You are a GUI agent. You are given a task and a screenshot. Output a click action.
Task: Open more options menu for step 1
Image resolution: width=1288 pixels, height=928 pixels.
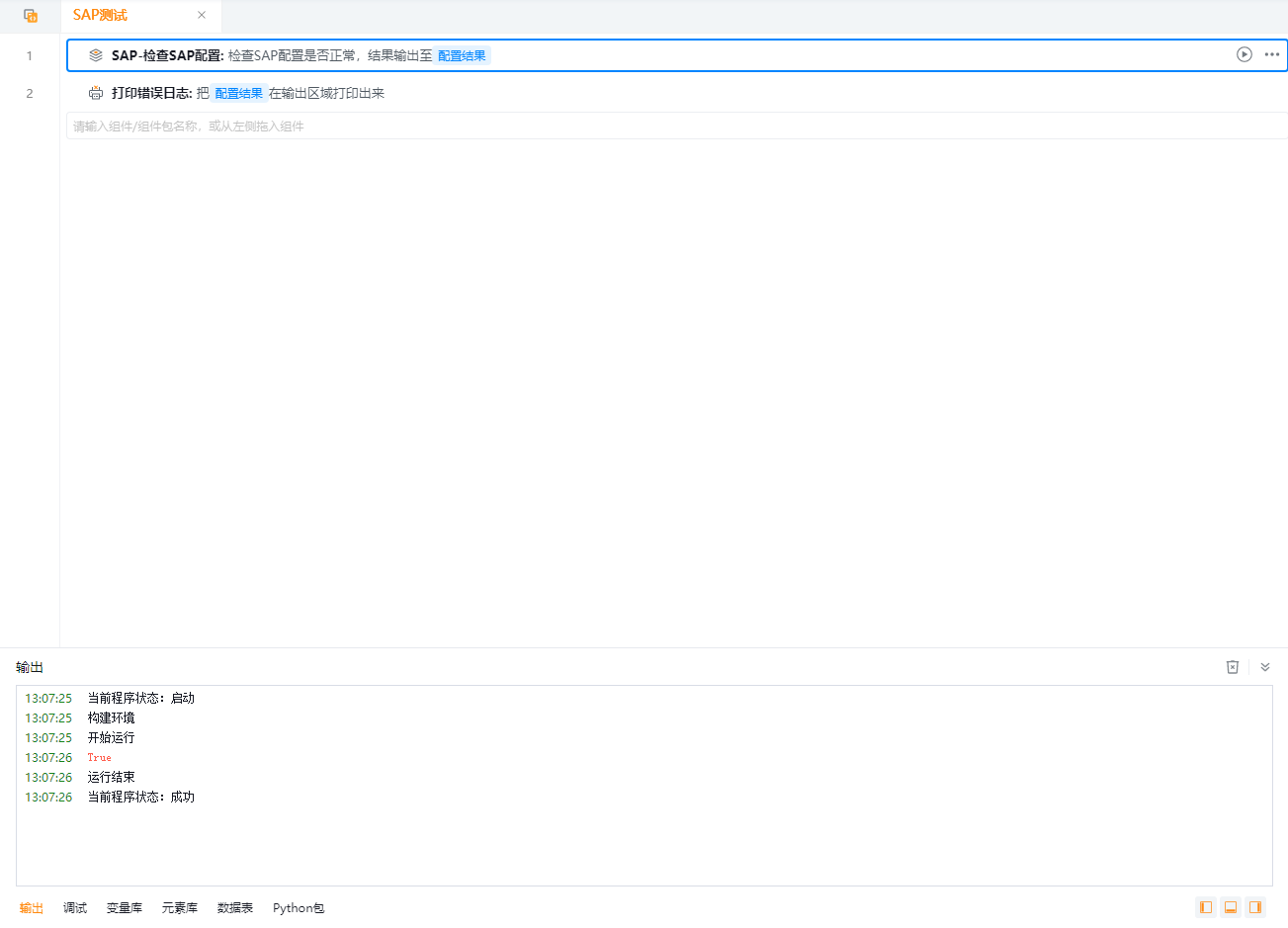(1271, 54)
